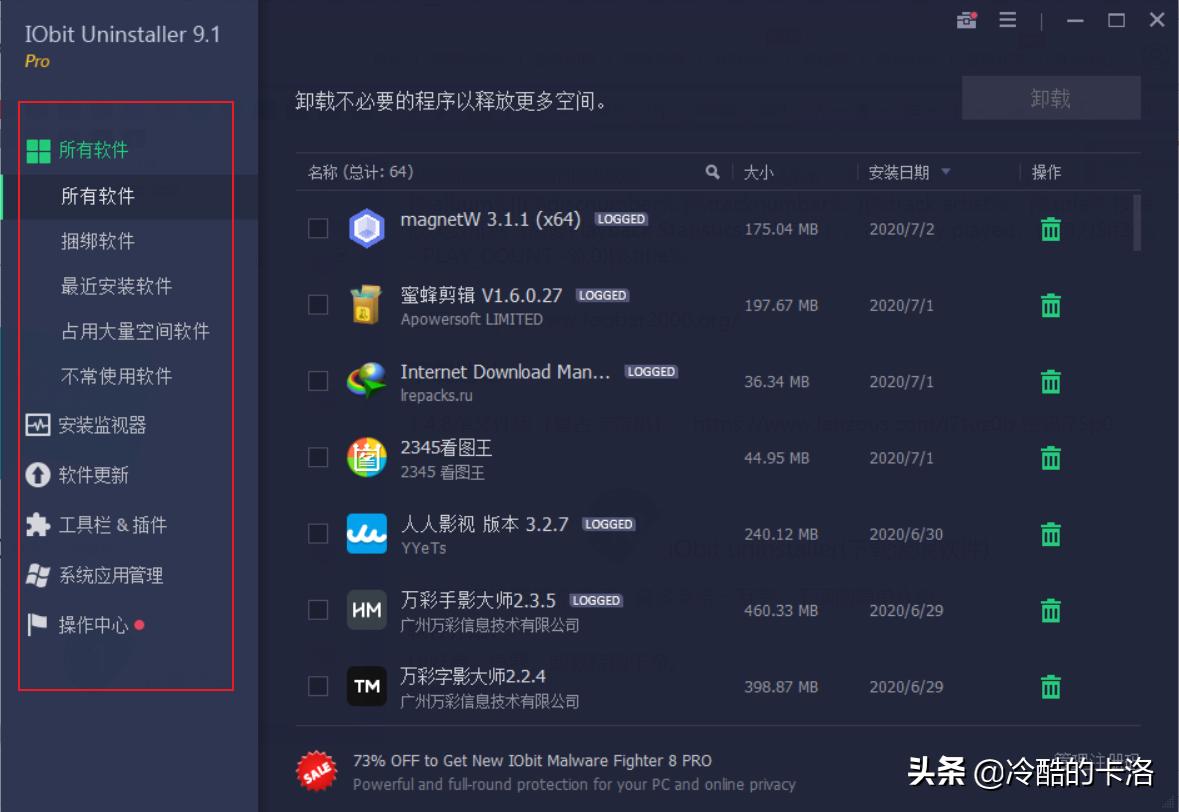Check the checkbox for magnetW 3.1.1

click(x=318, y=228)
